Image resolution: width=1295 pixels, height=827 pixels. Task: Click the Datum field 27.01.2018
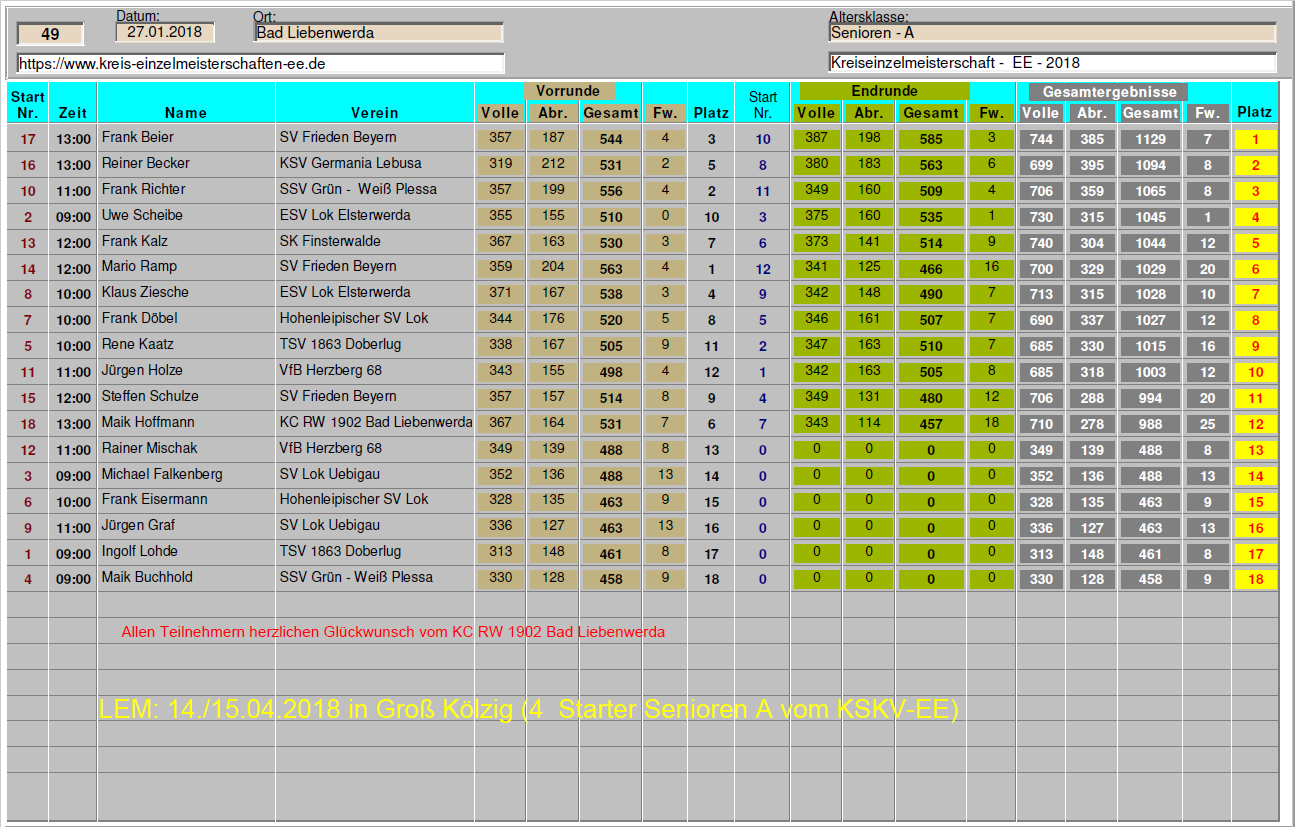point(165,32)
